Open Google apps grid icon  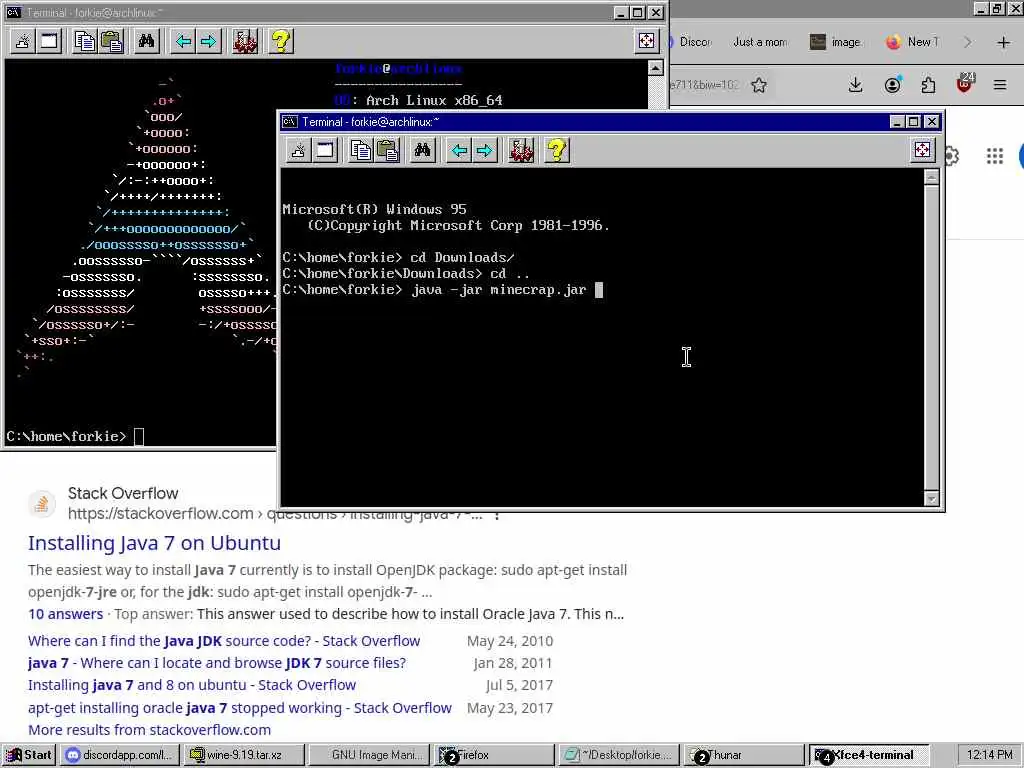pyautogui.click(x=995, y=155)
